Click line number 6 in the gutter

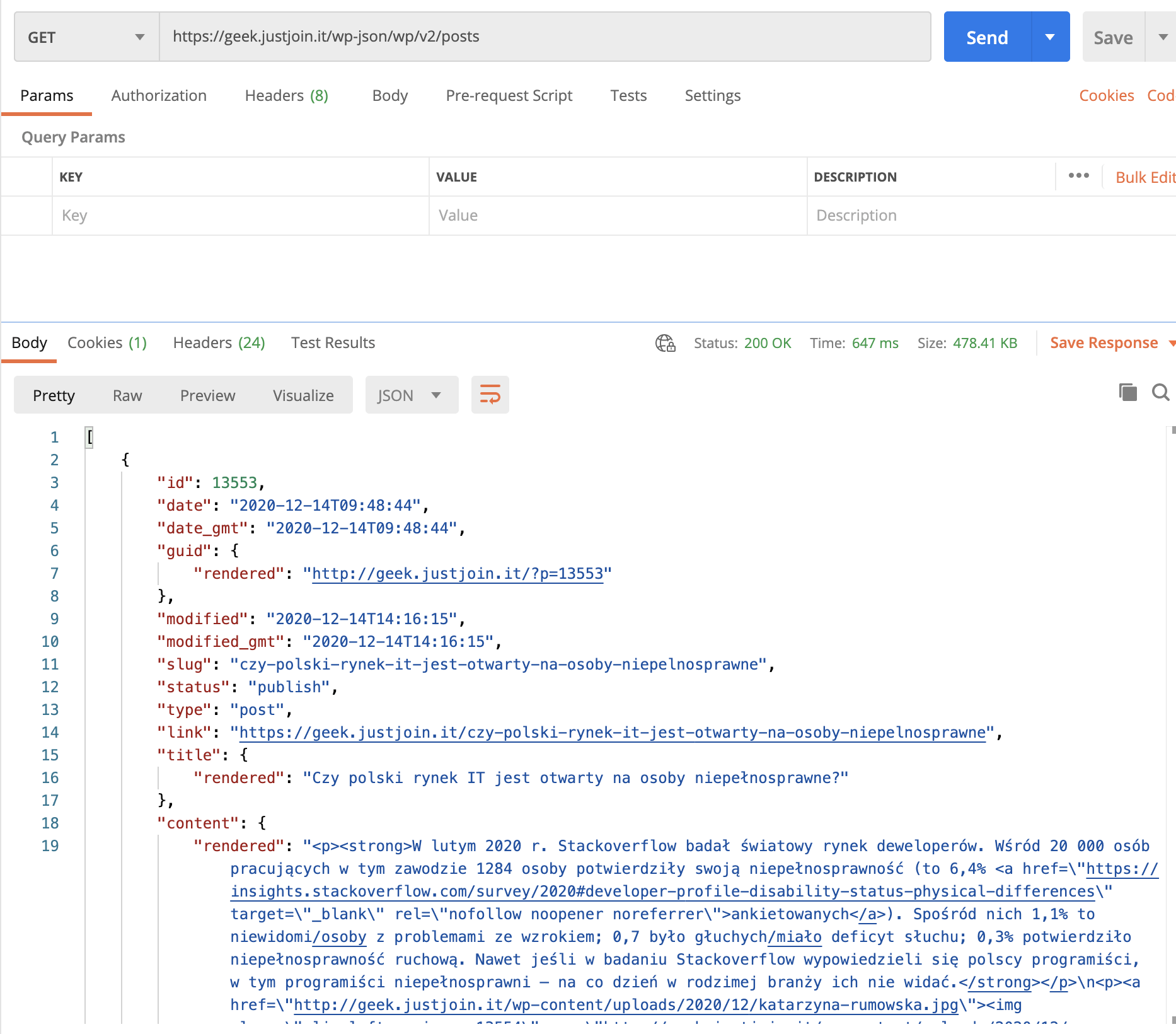(54, 551)
